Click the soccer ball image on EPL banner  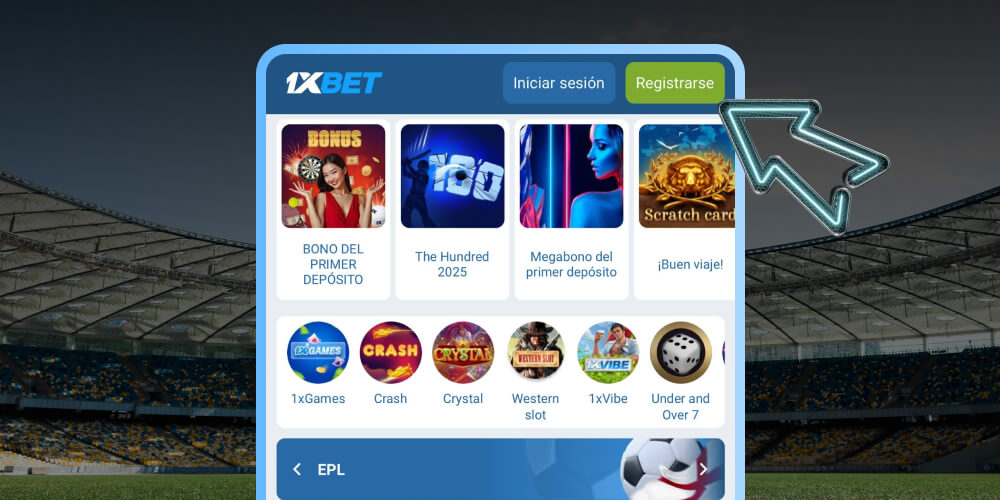(x=657, y=467)
